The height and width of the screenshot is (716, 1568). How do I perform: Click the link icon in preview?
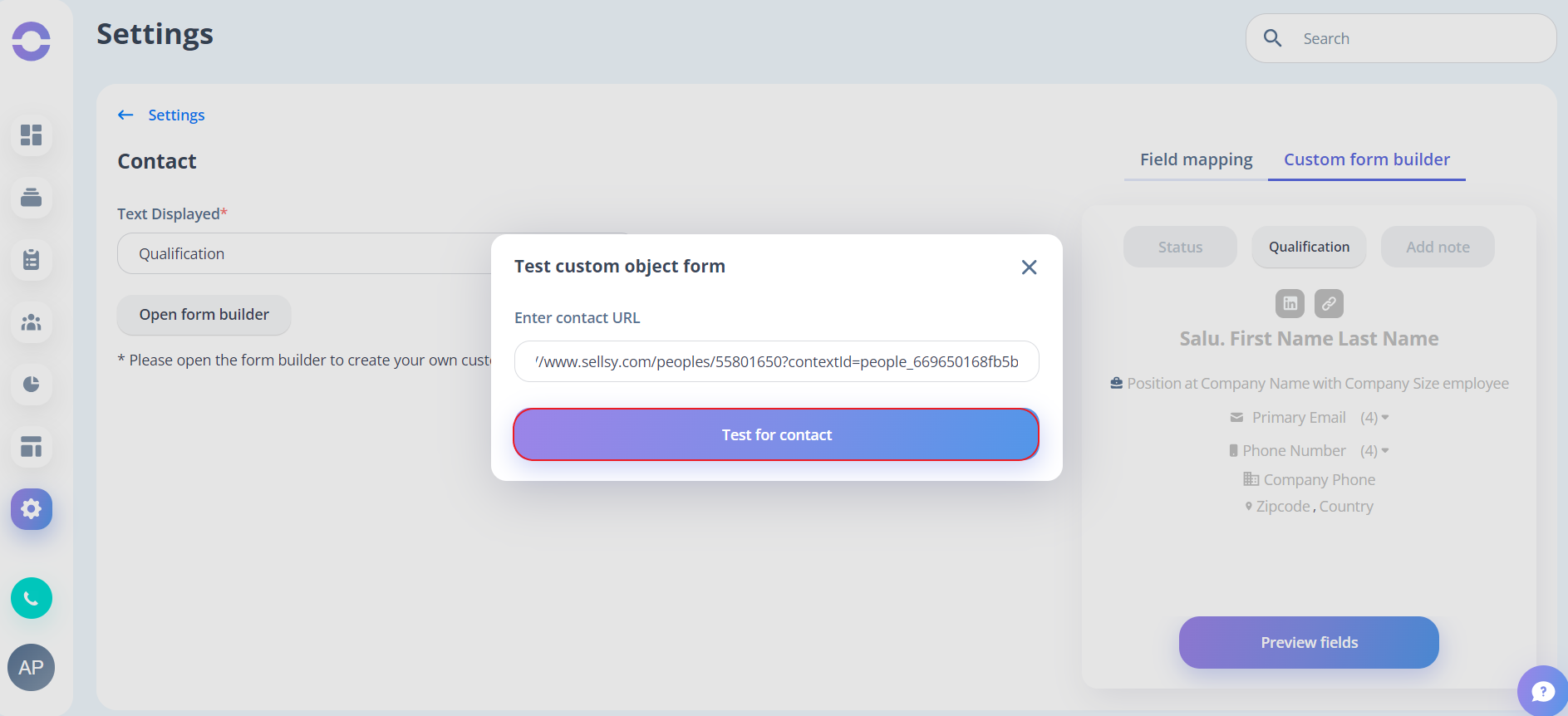(x=1329, y=303)
